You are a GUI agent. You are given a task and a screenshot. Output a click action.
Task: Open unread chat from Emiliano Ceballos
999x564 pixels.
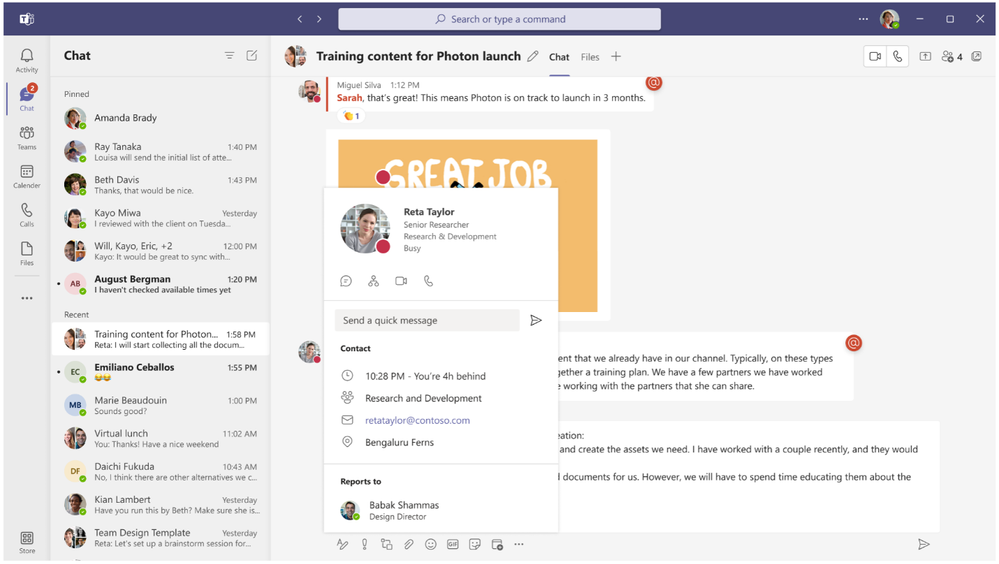pos(161,372)
